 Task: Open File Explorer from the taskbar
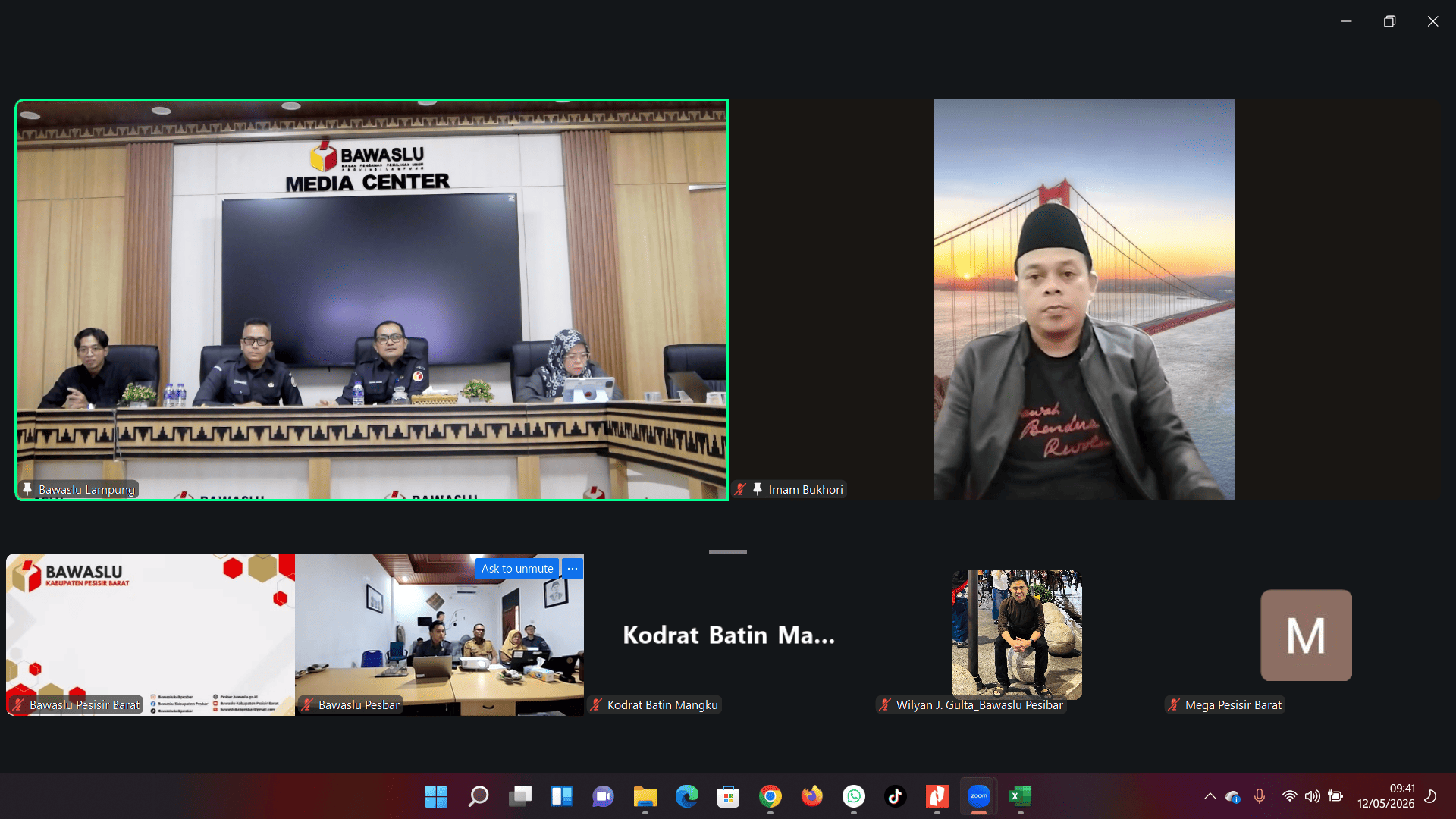coord(645,796)
